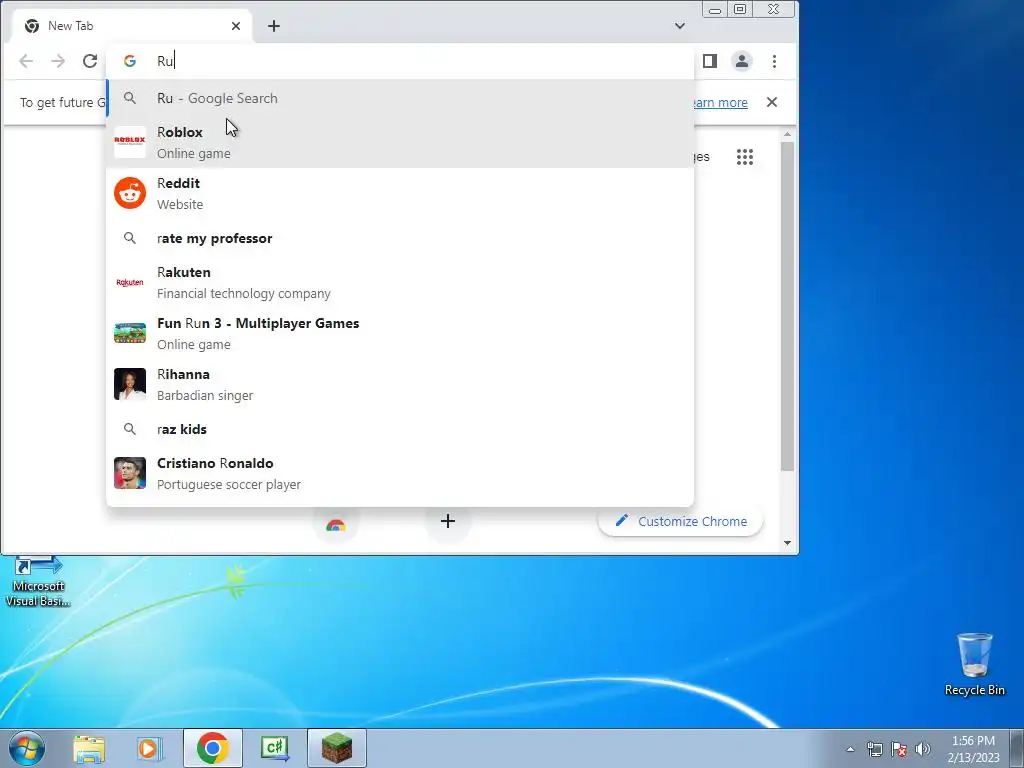Open the clock showing 1:56 PM

pos(973,749)
